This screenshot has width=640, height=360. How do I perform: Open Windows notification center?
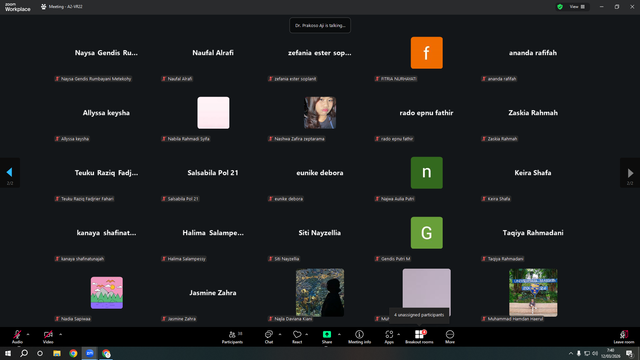[x=629, y=353]
